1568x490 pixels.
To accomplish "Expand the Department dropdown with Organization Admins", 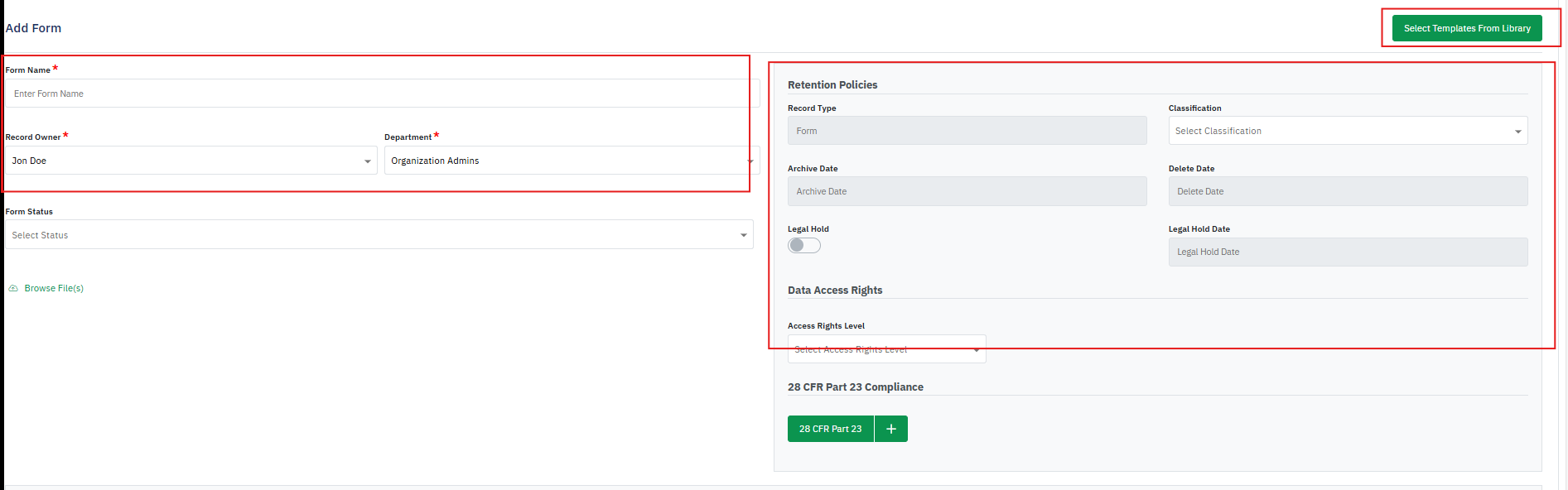I will click(x=570, y=161).
